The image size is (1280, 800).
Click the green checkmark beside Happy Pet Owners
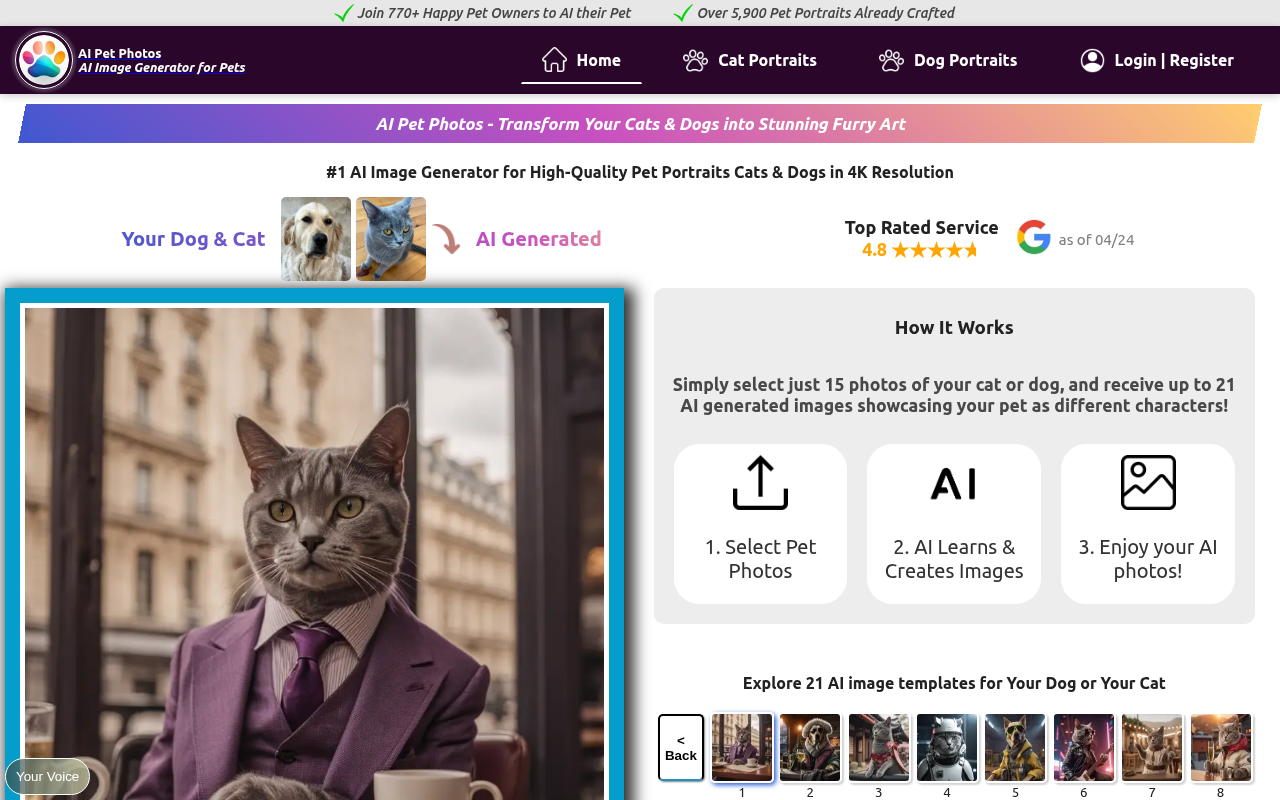coord(343,12)
